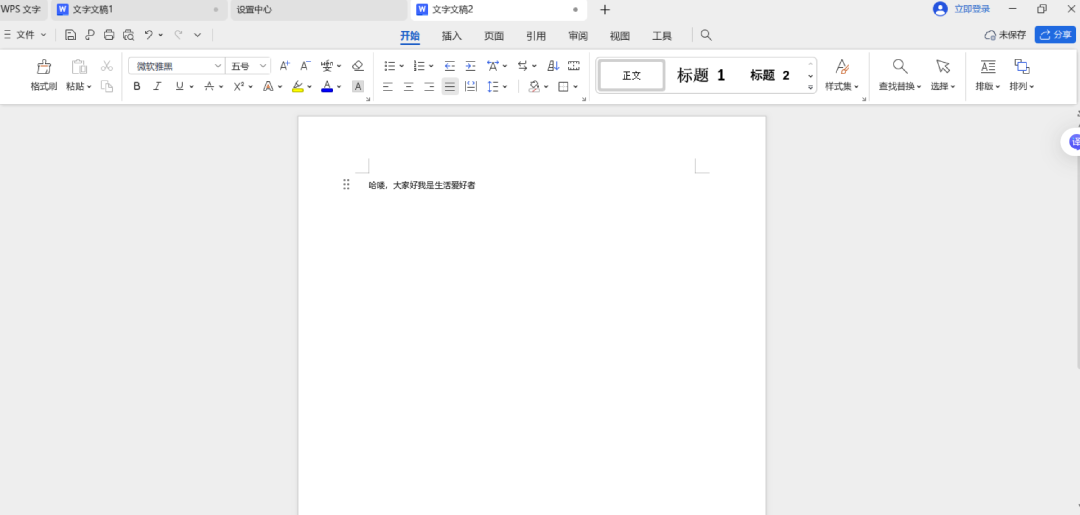Apply distributed alignment

471,87
